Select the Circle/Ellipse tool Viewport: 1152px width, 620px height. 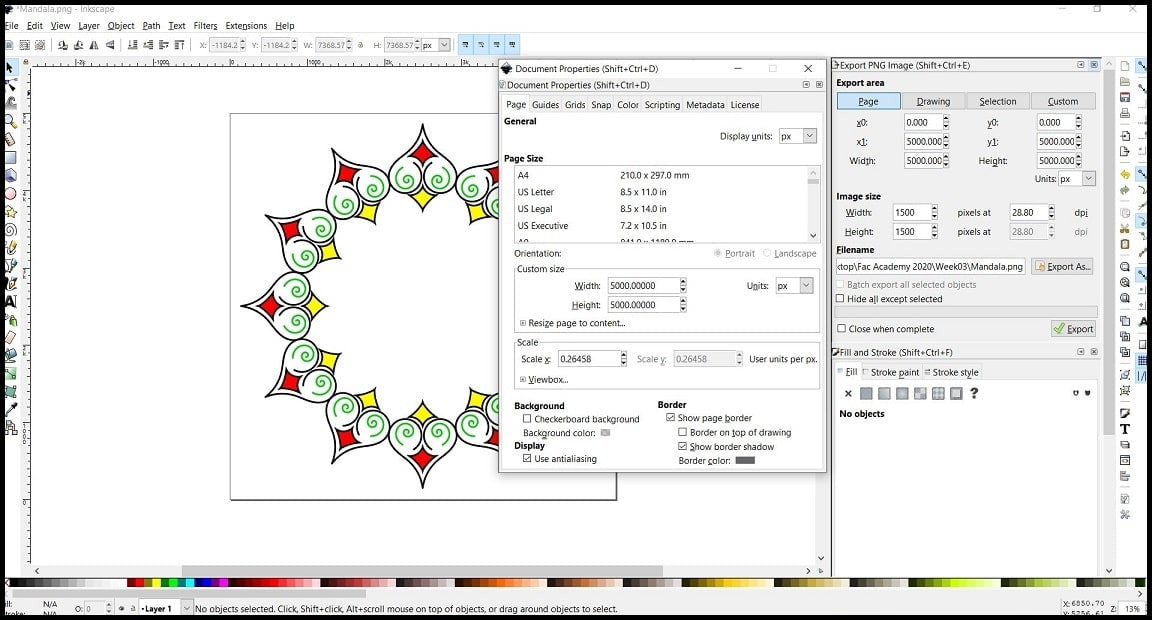pos(10,194)
